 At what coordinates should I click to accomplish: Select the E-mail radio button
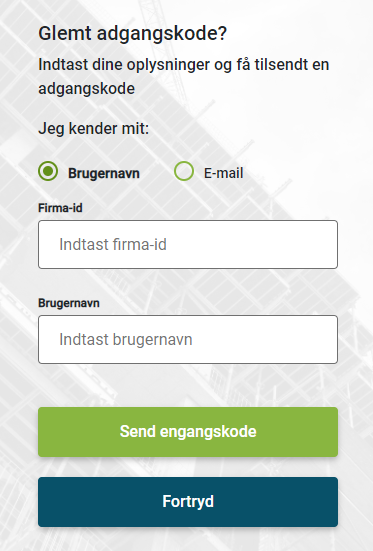point(184,171)
